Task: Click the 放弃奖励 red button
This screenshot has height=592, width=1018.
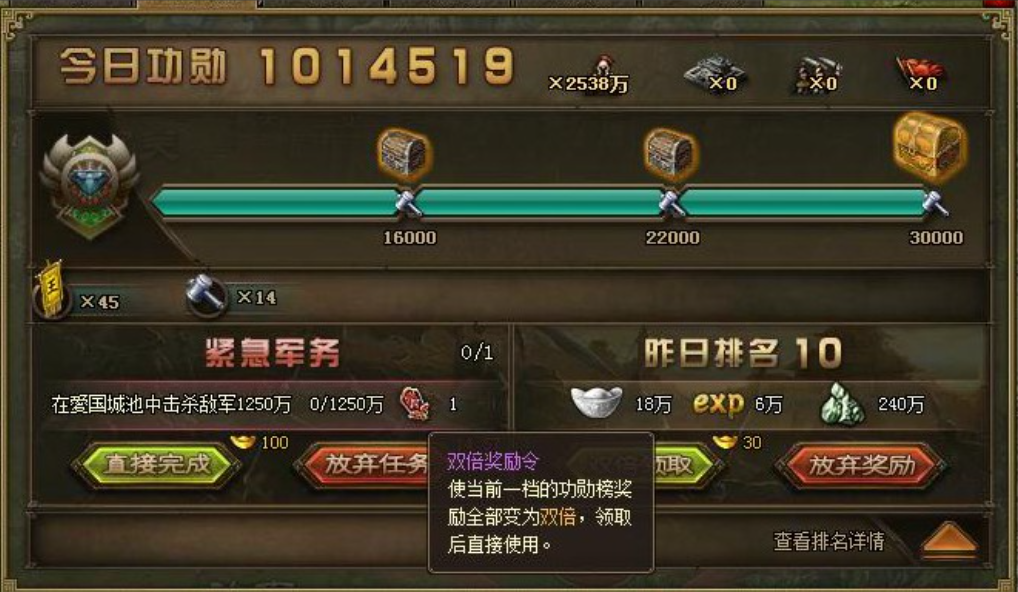Action: (x=861, y=465)
